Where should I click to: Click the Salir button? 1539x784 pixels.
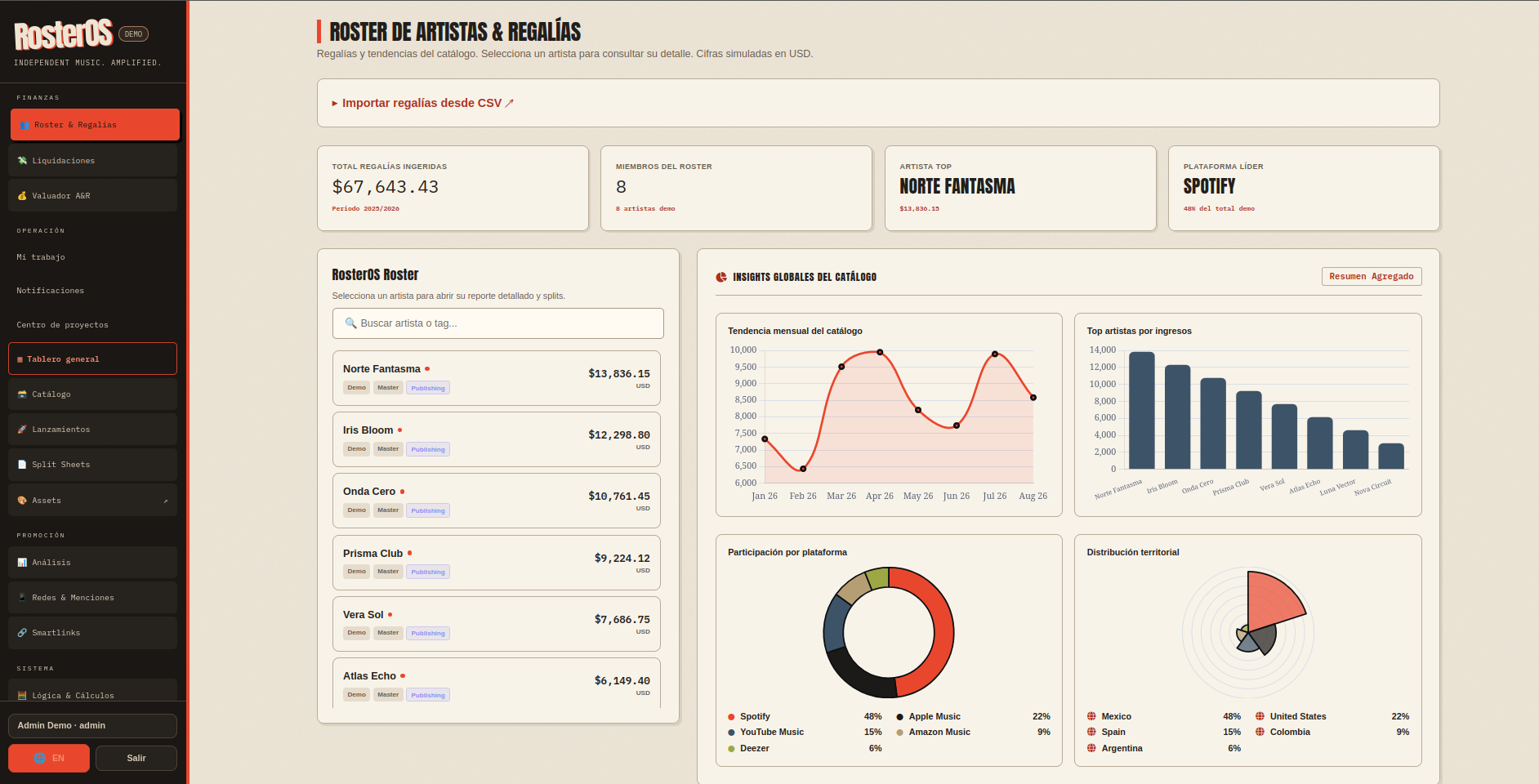(136, 758)
